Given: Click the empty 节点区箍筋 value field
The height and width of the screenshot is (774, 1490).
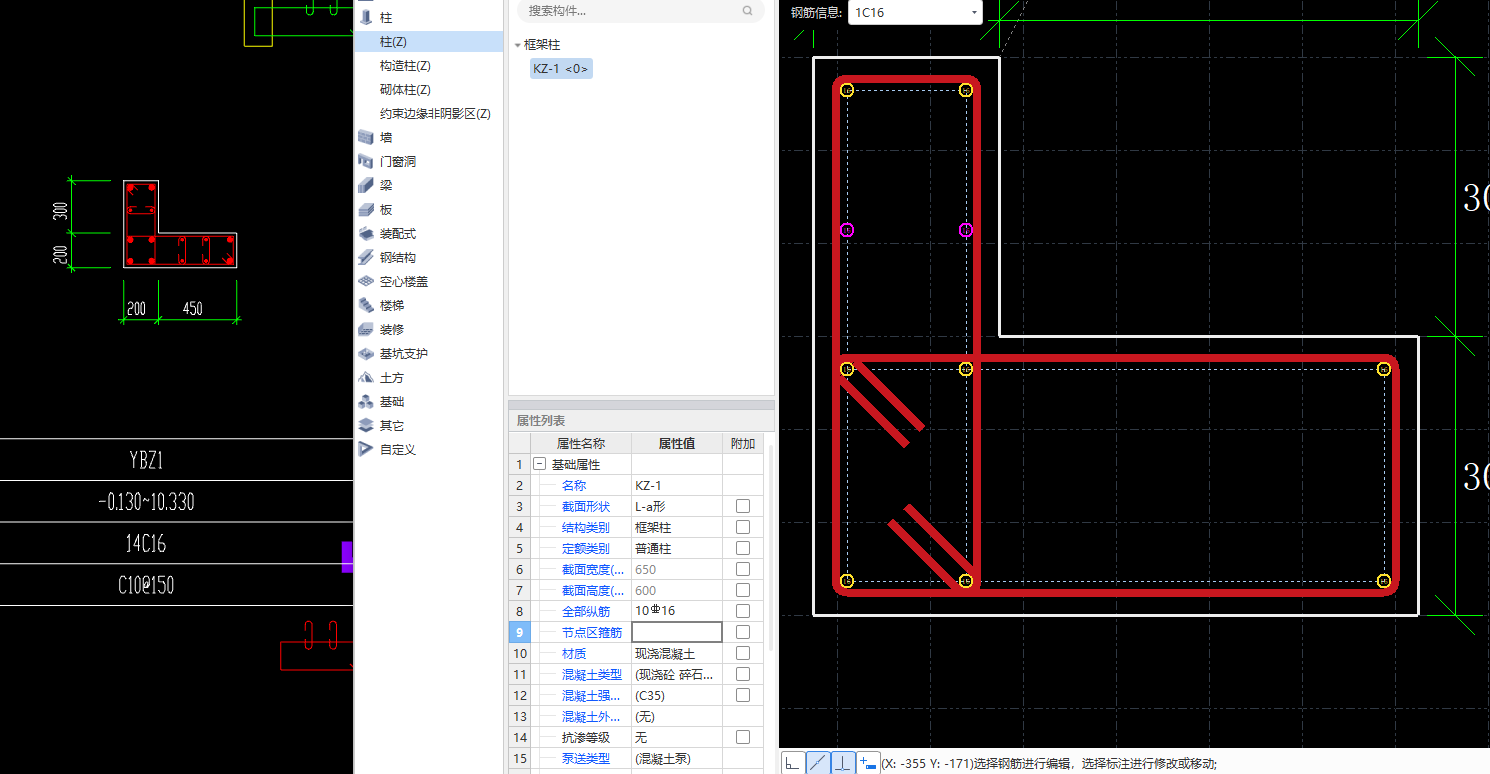Looking at the screenshot, I should (x=677, y=632).
